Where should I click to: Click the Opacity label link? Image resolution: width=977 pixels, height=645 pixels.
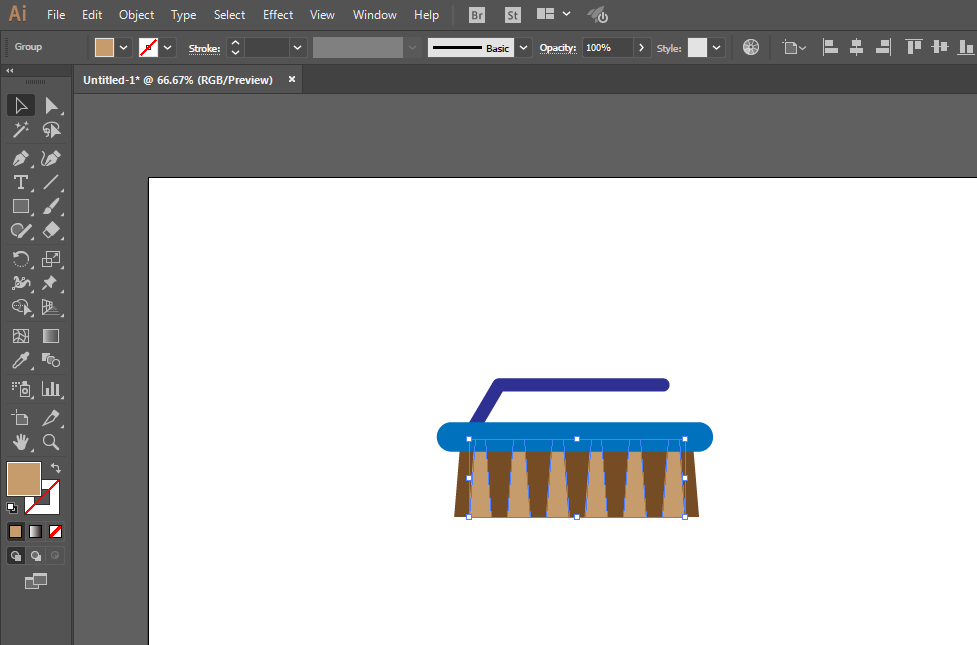[x=557, y=48]
